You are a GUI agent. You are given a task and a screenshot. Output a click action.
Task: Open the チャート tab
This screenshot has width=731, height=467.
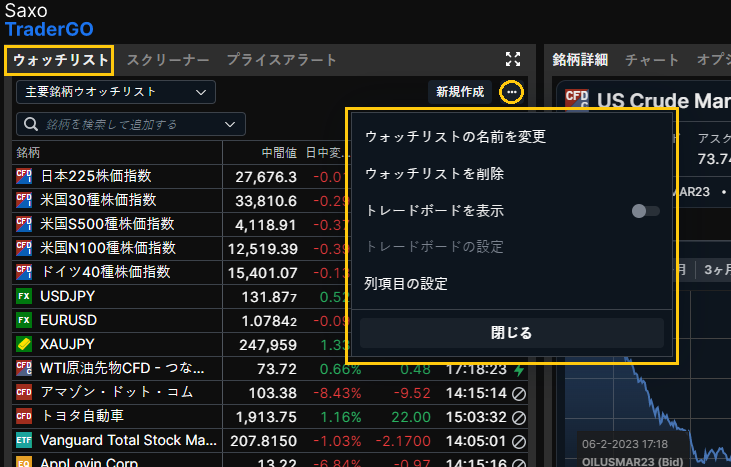coord(652,60)
